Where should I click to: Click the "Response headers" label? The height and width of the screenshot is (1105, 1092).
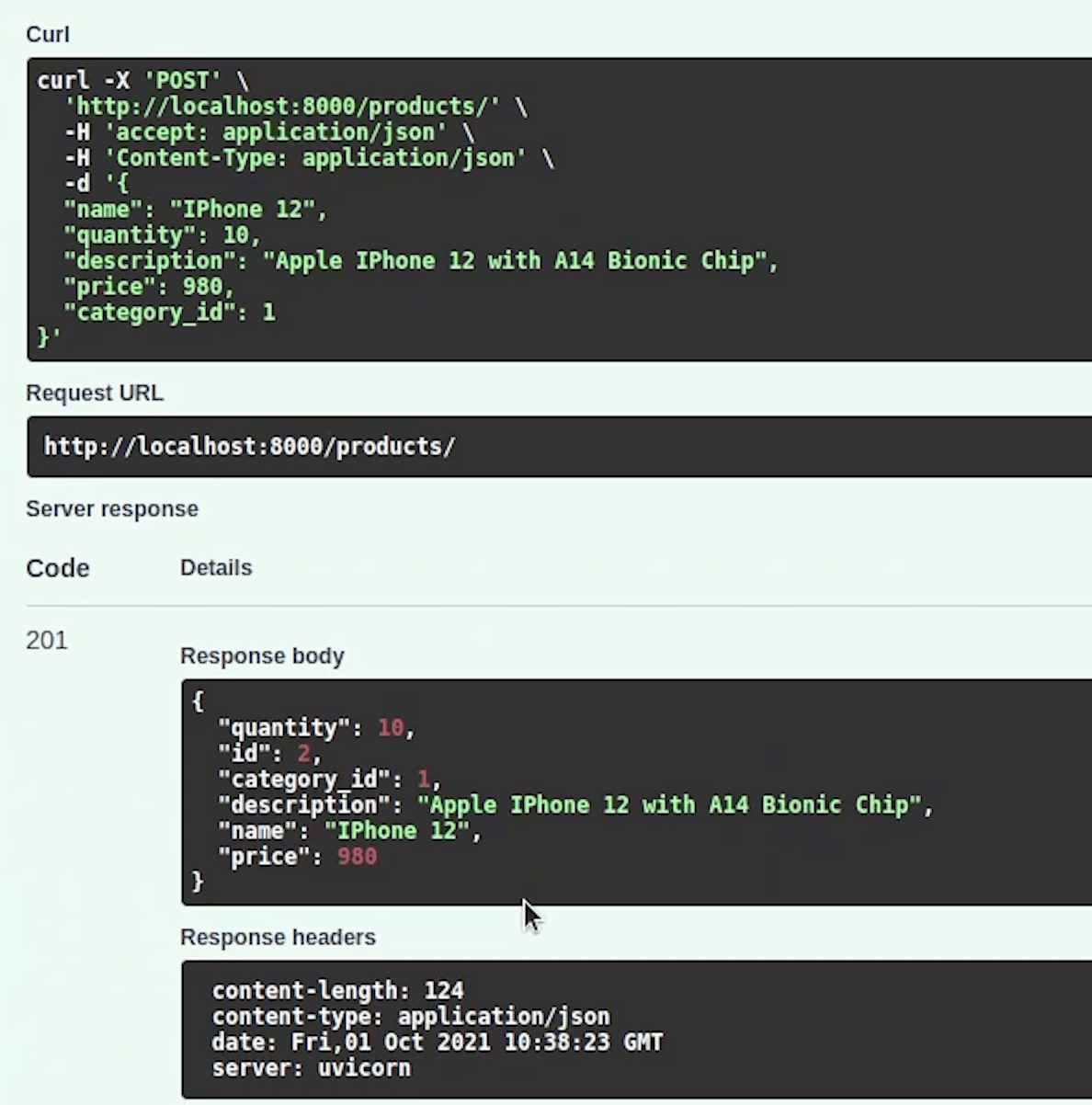coord(278,938)
